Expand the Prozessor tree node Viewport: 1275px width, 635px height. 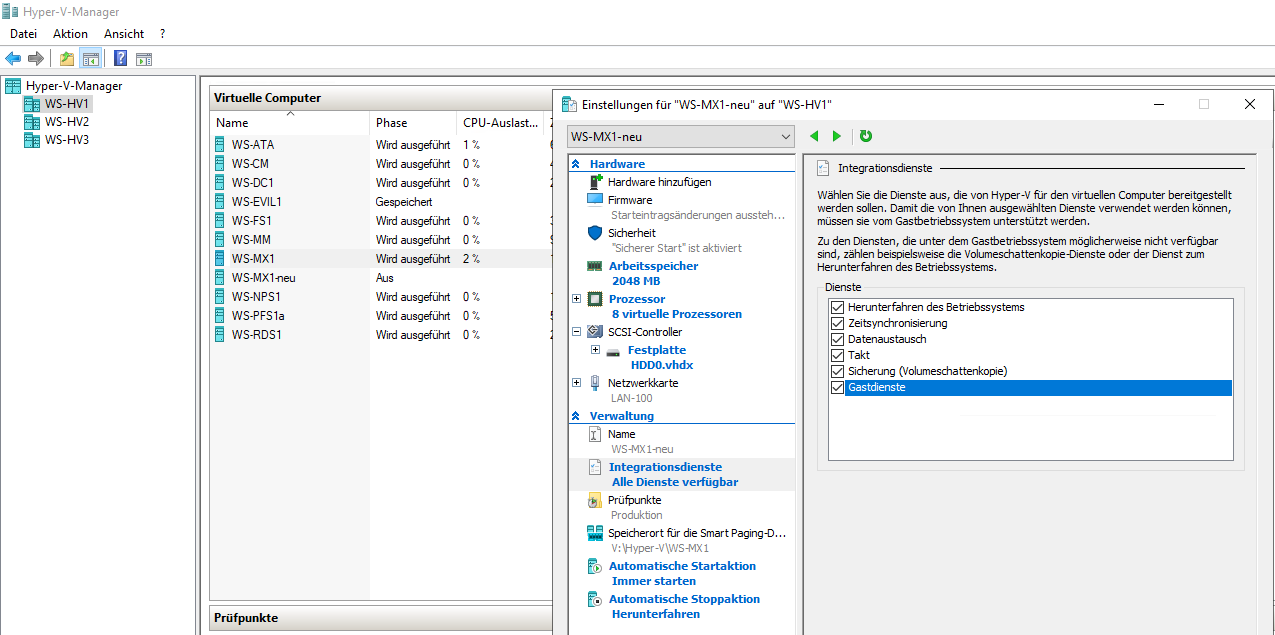click(x=576, y=299)
